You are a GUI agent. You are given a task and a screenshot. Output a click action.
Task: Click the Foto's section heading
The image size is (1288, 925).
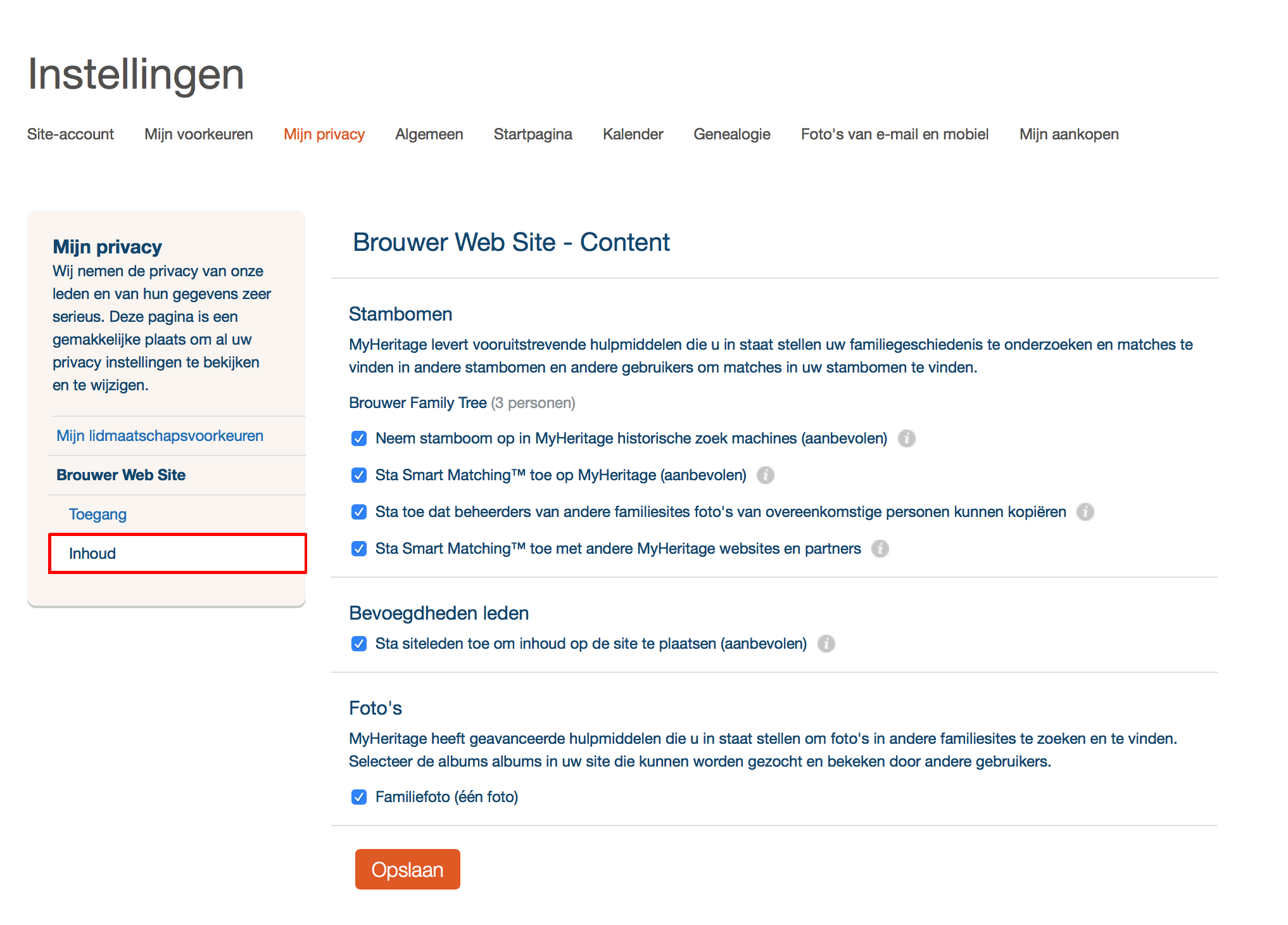tap(376, 708)
